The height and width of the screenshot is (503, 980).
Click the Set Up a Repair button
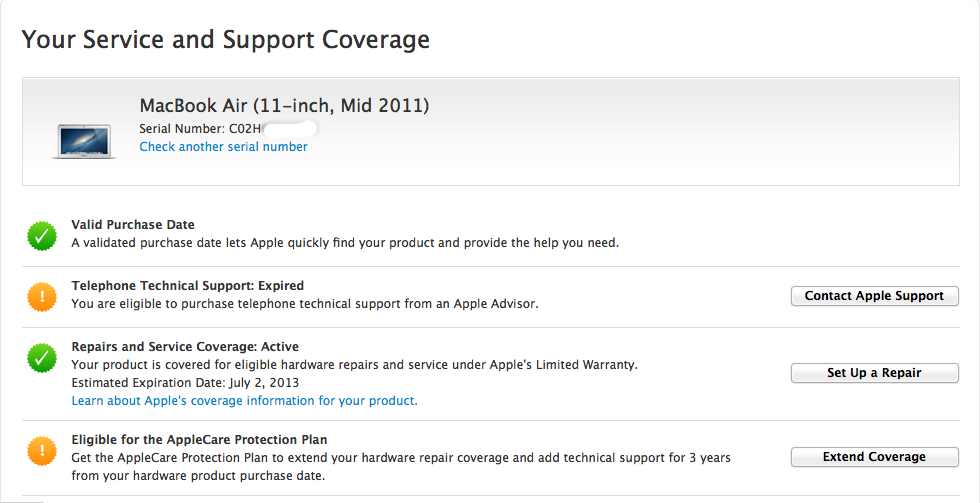point(874,373)
